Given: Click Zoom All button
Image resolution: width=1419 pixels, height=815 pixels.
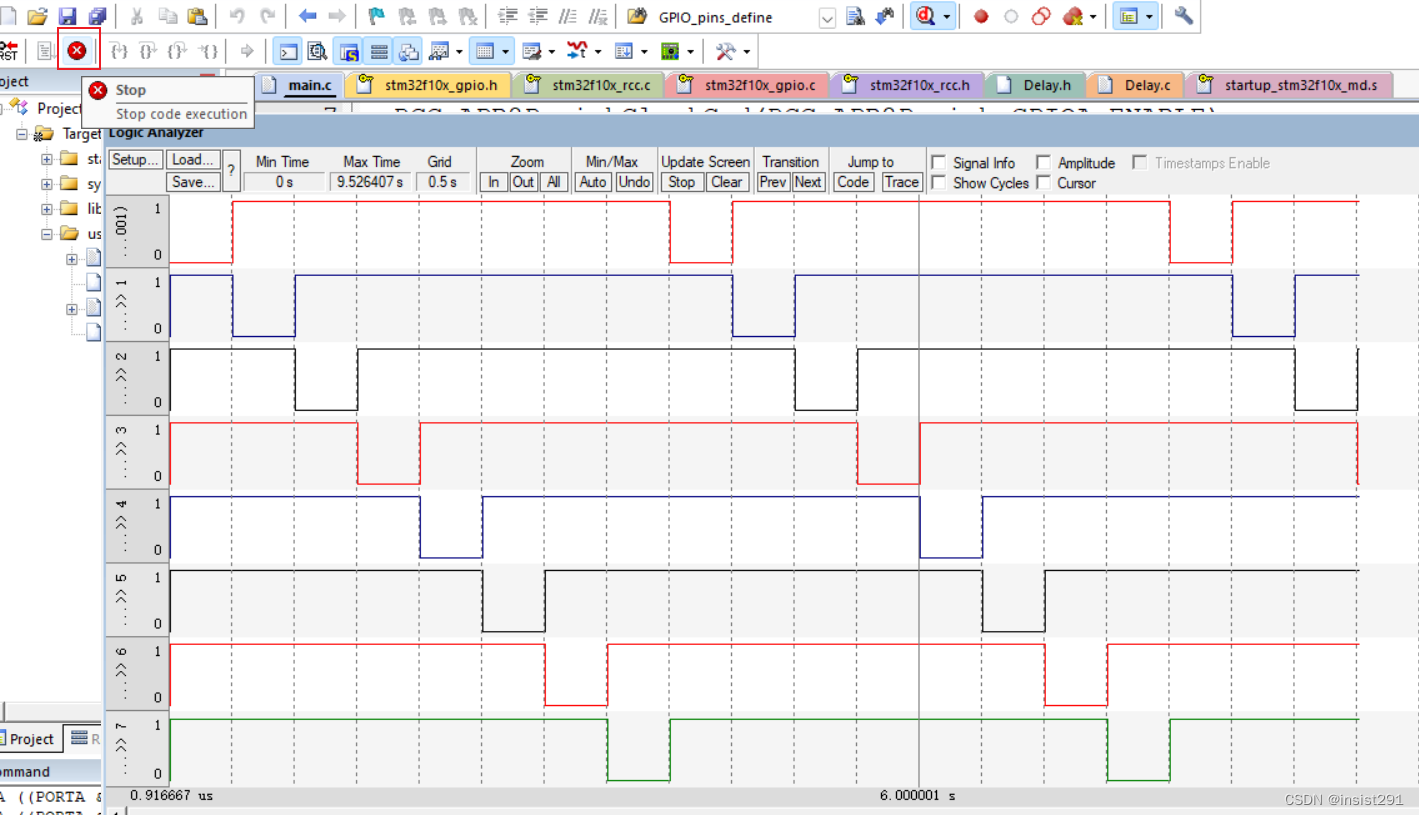Looking at the screenshot, I should [553, 182].
